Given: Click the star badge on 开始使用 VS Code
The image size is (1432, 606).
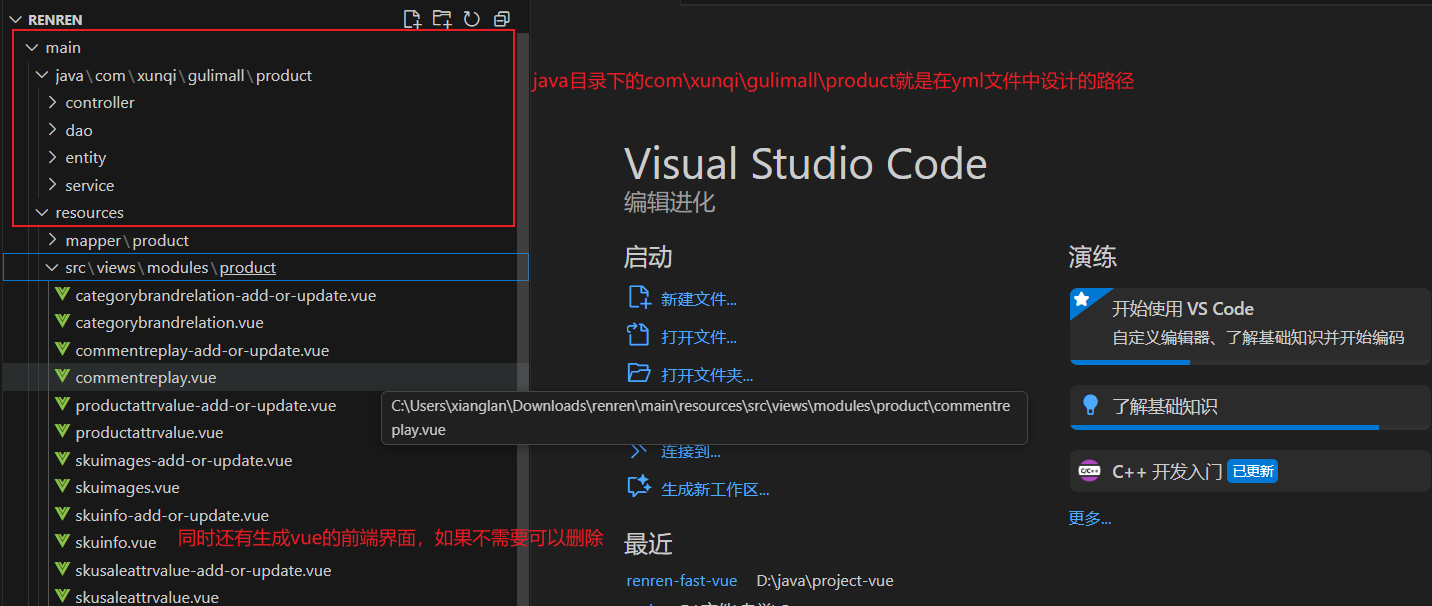Looking at the screenshot, I should point(1080,299).
